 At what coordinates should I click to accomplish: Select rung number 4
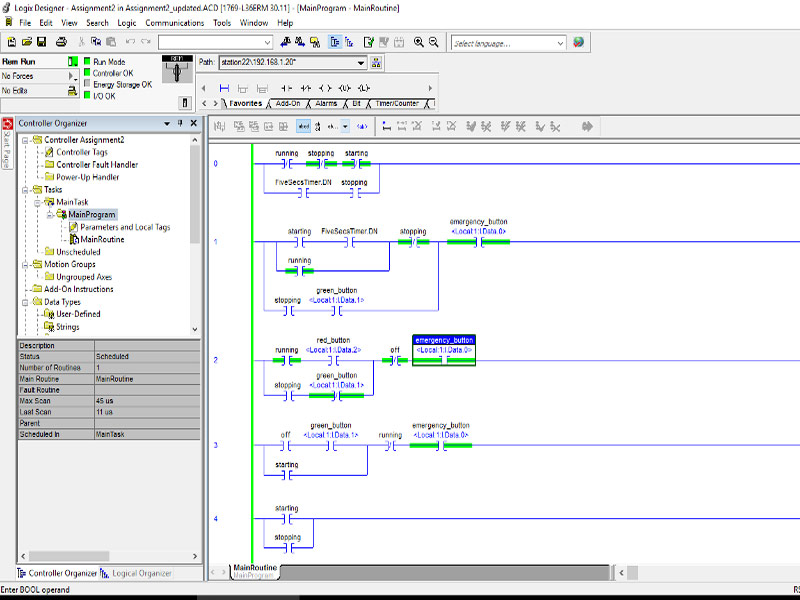point(215,519)
